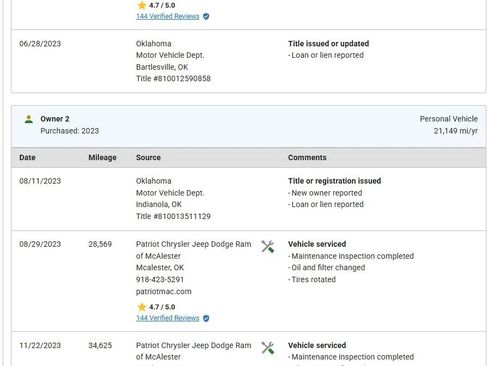Click the Personal Vehicle label
488x366 pixels.
[x=449, y=119]
